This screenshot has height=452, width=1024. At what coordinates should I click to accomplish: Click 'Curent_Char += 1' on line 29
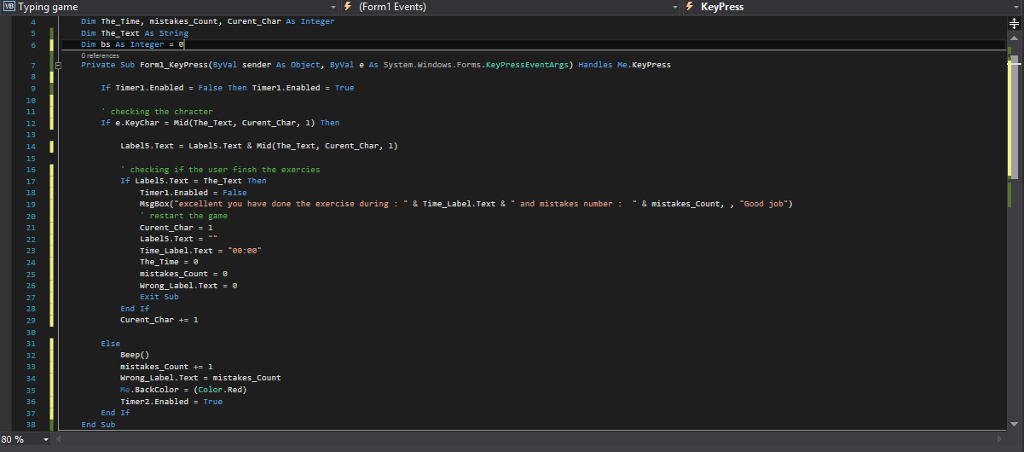tap(159, 320)
